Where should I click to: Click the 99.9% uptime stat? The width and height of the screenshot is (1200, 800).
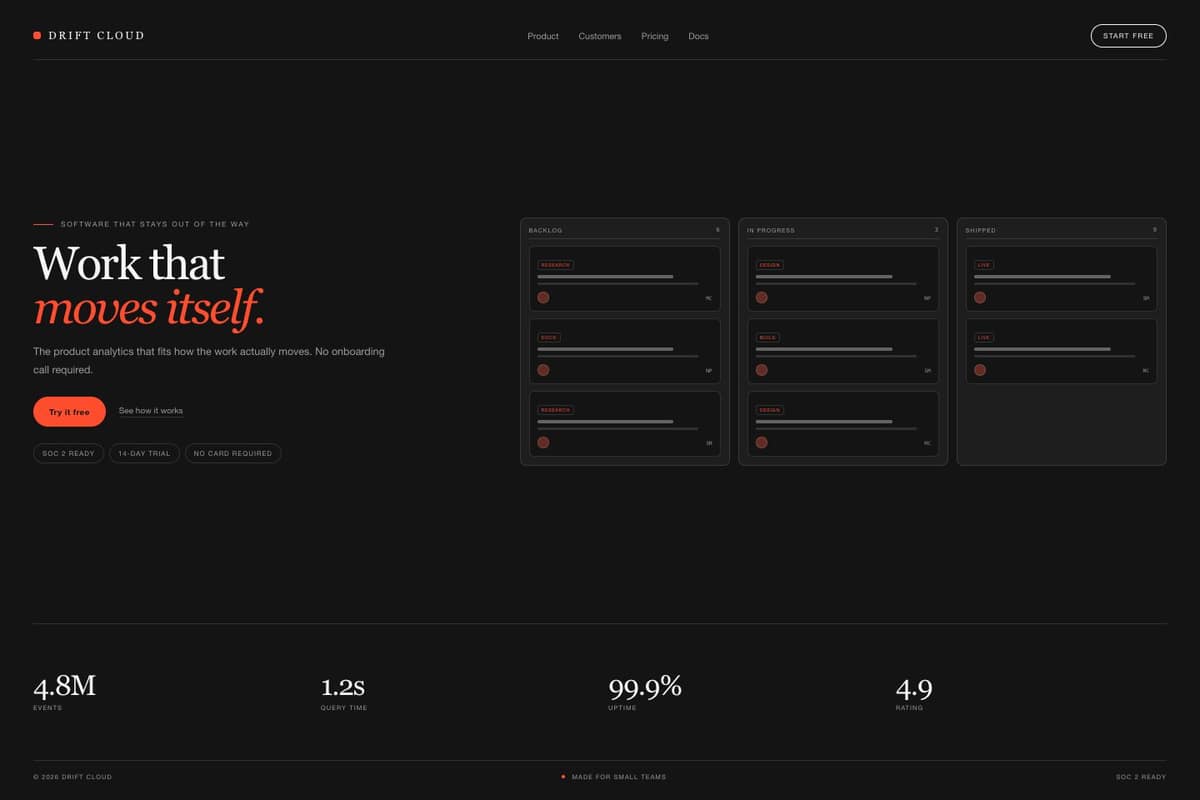point(645,686)
